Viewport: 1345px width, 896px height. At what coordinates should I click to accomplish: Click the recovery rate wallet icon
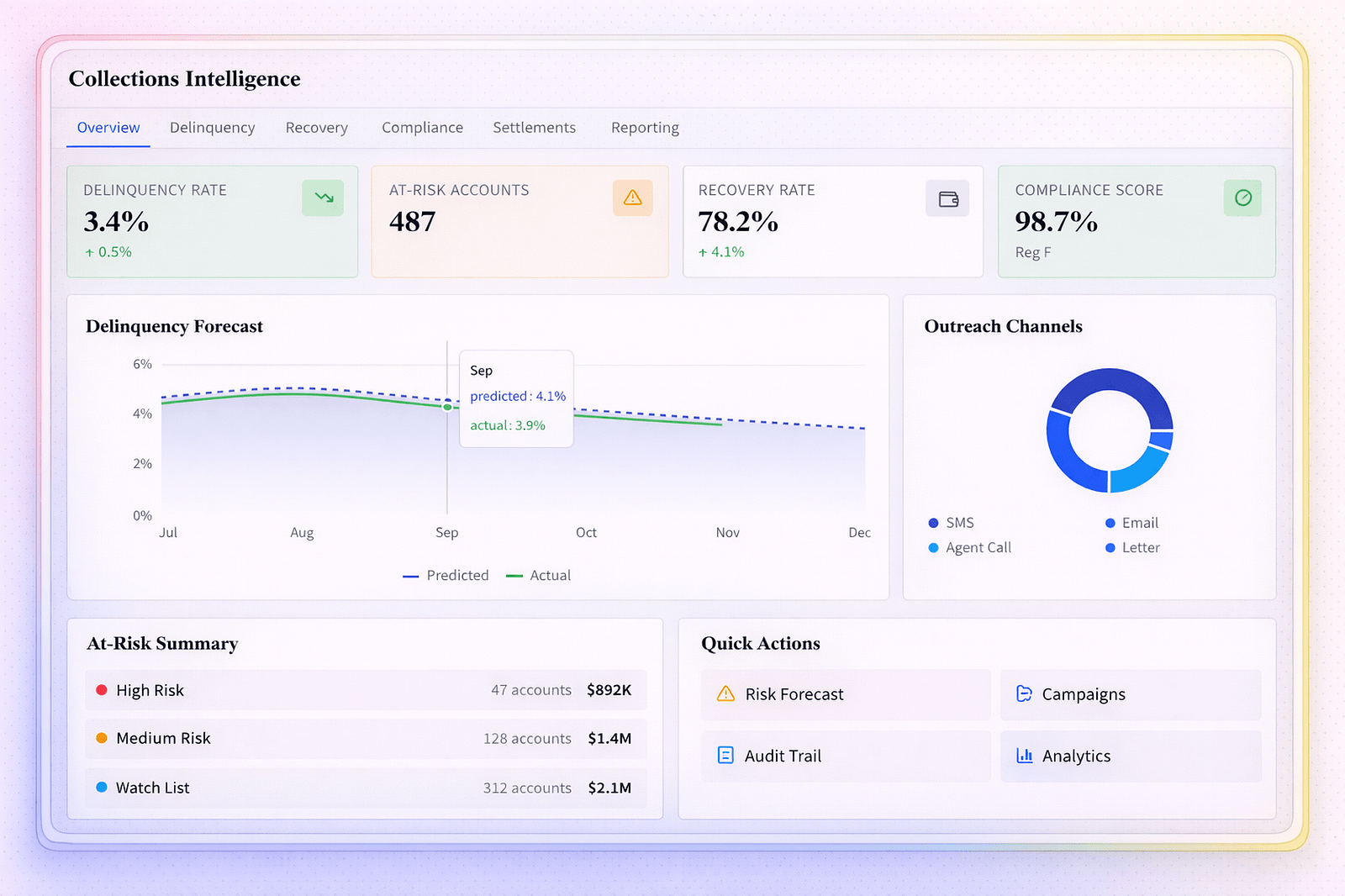tap(947, 199)
